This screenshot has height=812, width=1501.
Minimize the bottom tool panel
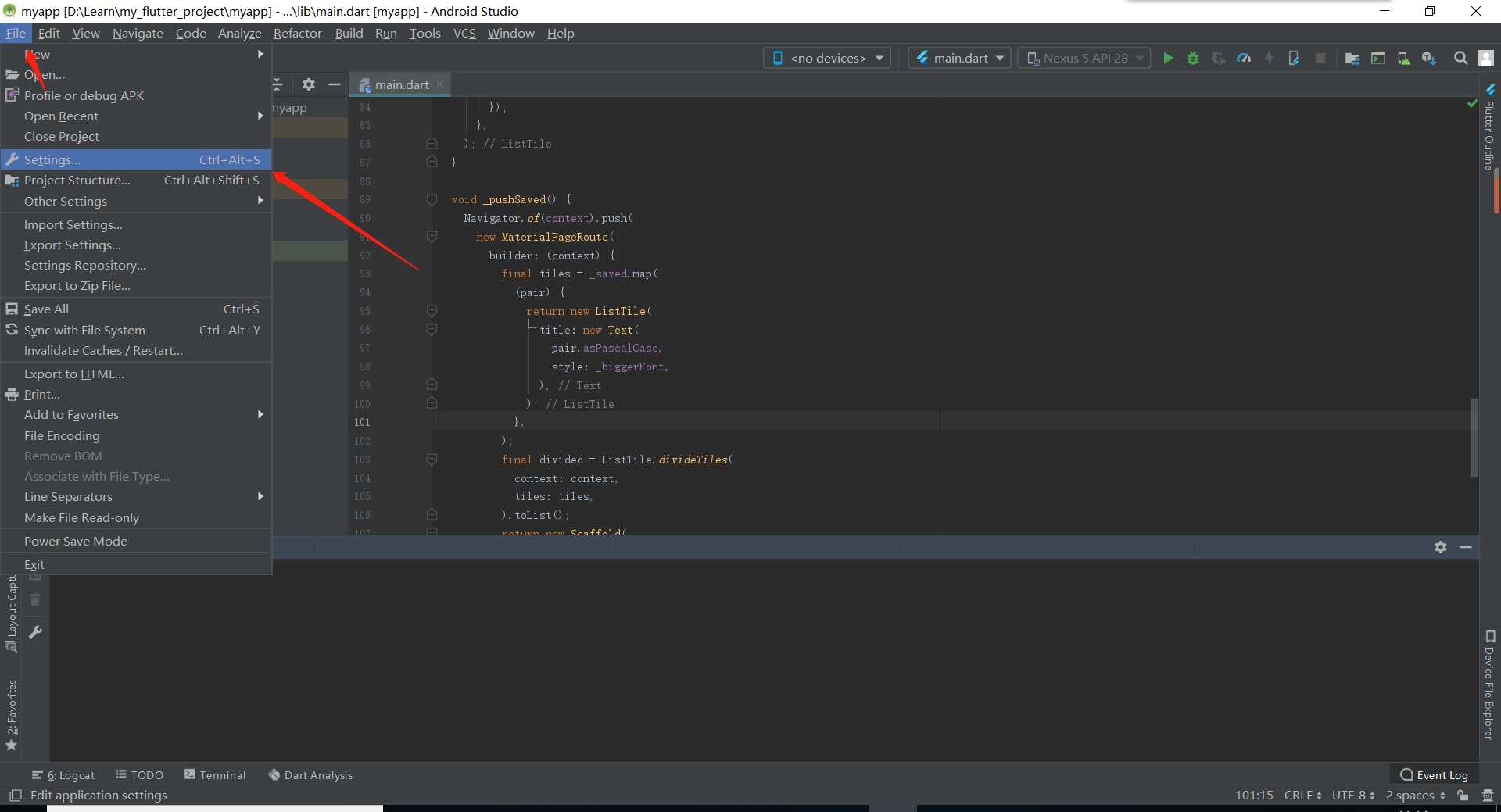[1466, 547]
